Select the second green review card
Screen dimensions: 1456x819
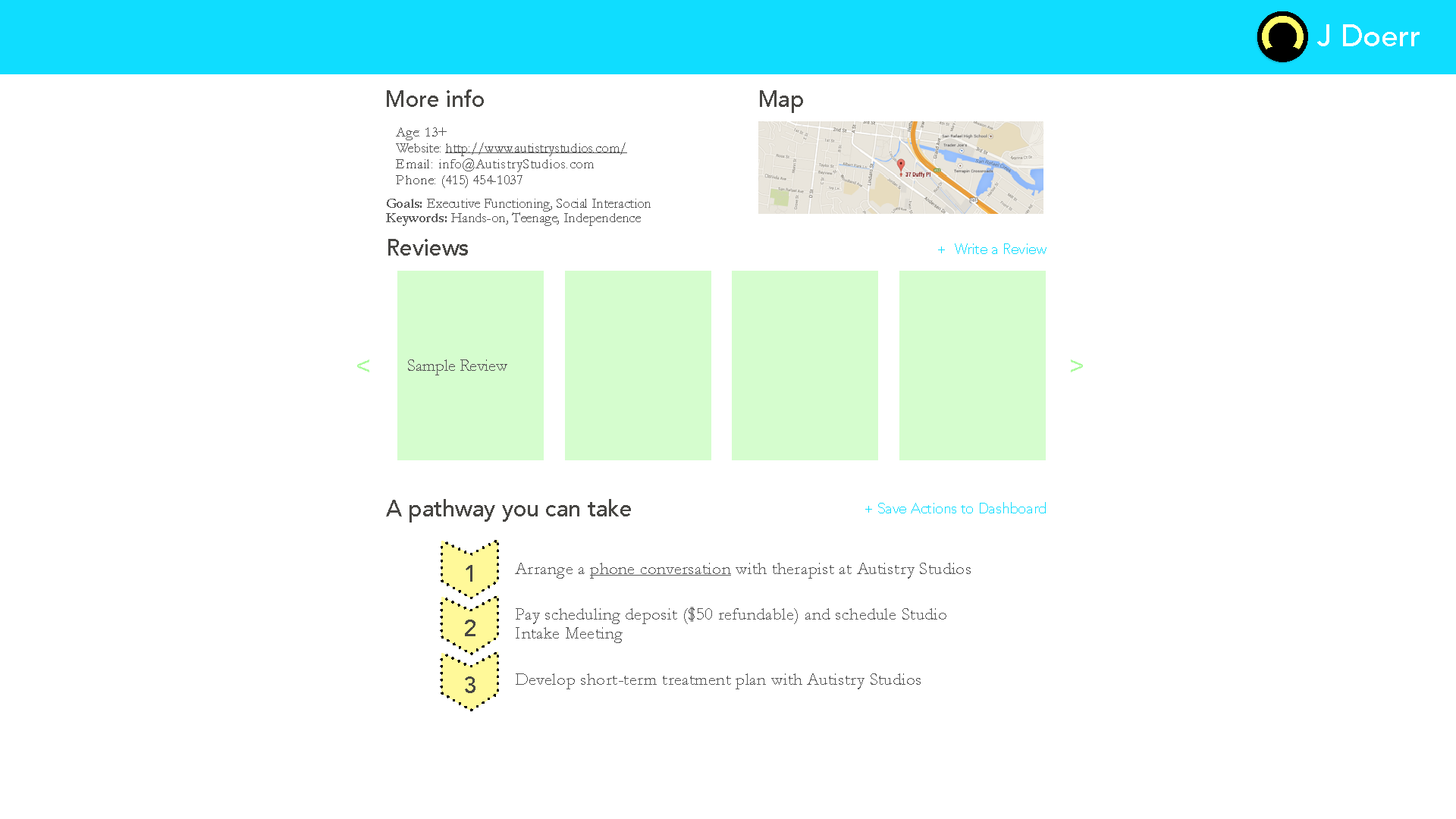[x=637, y=365]
